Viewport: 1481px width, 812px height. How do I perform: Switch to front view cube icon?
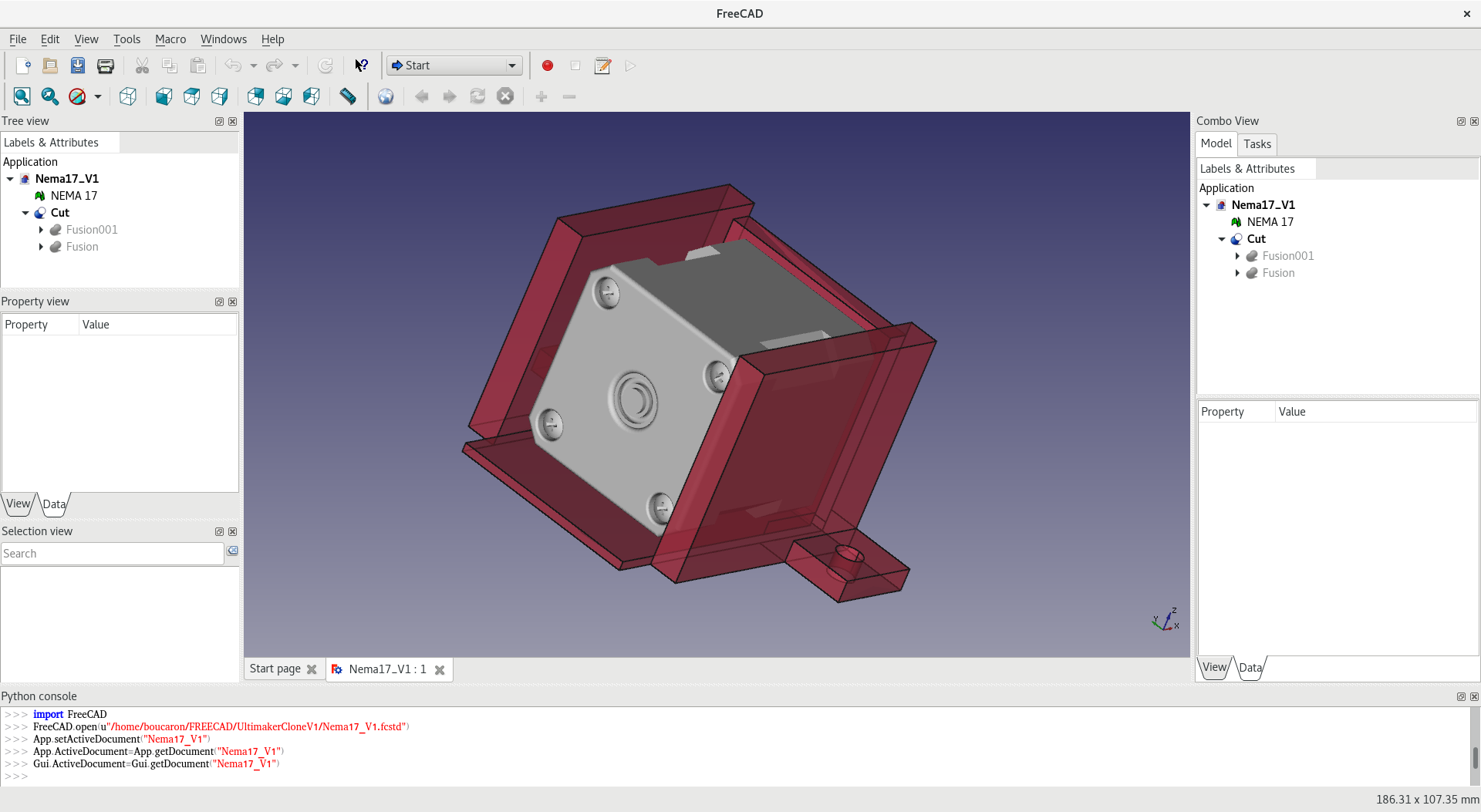click(164, 97)
